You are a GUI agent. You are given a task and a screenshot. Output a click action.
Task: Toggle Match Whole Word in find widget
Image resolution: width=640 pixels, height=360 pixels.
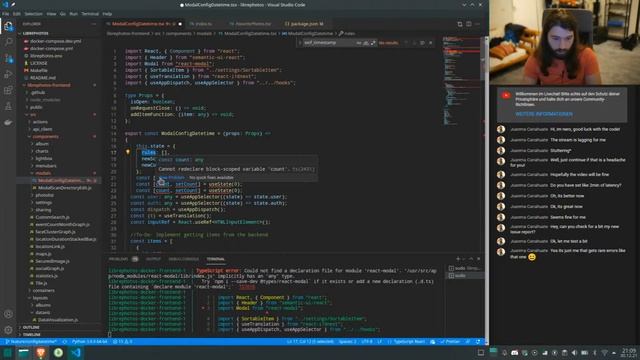pyautogui.click(x=366, y=43)
